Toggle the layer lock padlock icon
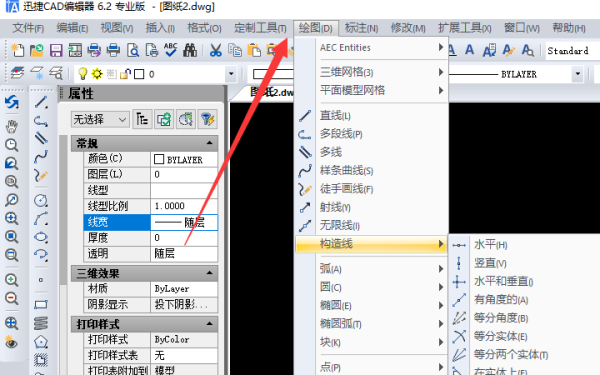Viewport: 600px width, 375px height. [x=125, y=73]
